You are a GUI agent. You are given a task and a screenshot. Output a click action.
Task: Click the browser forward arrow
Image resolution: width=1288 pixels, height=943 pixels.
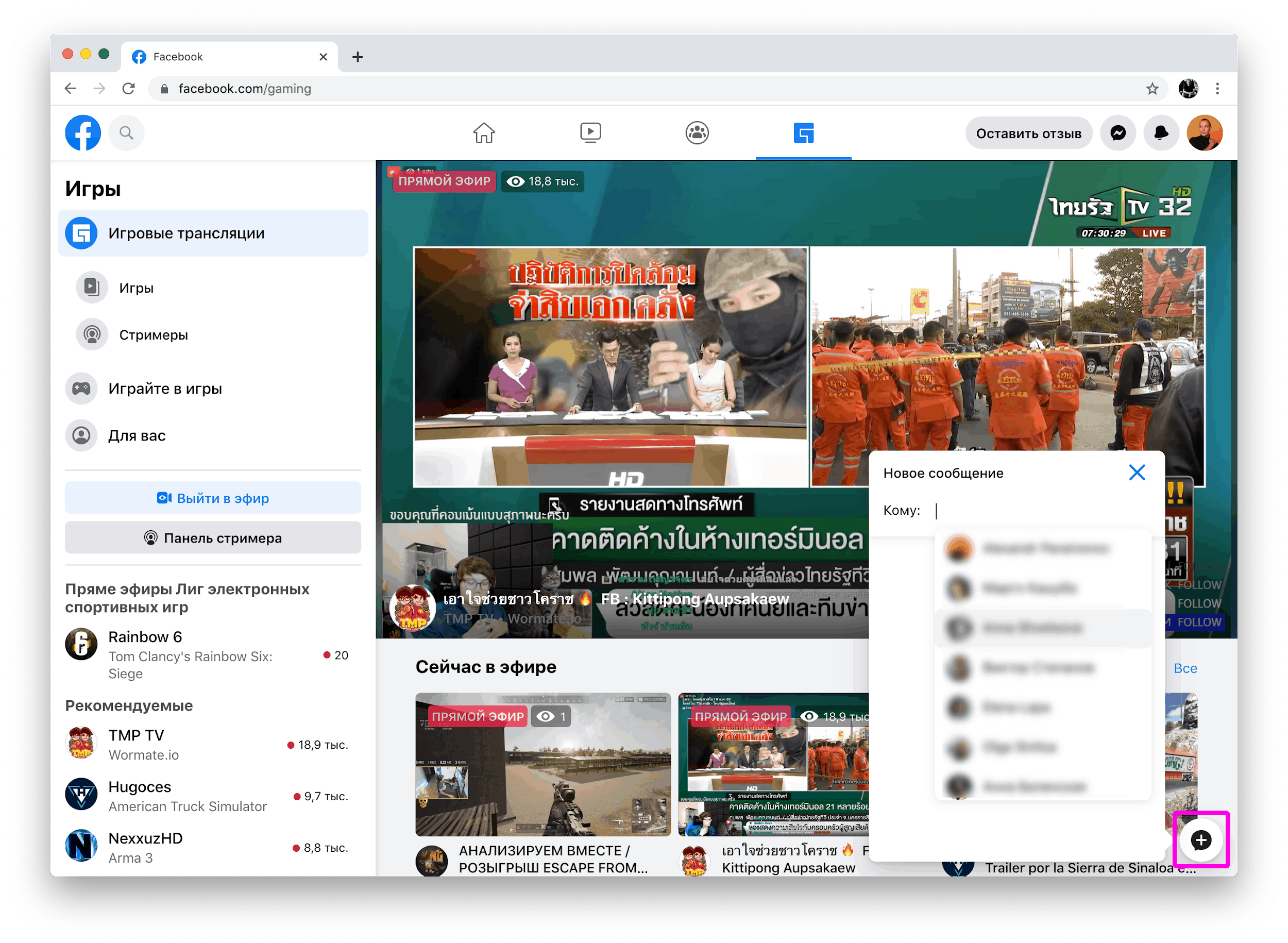click(x=99, y=89)
